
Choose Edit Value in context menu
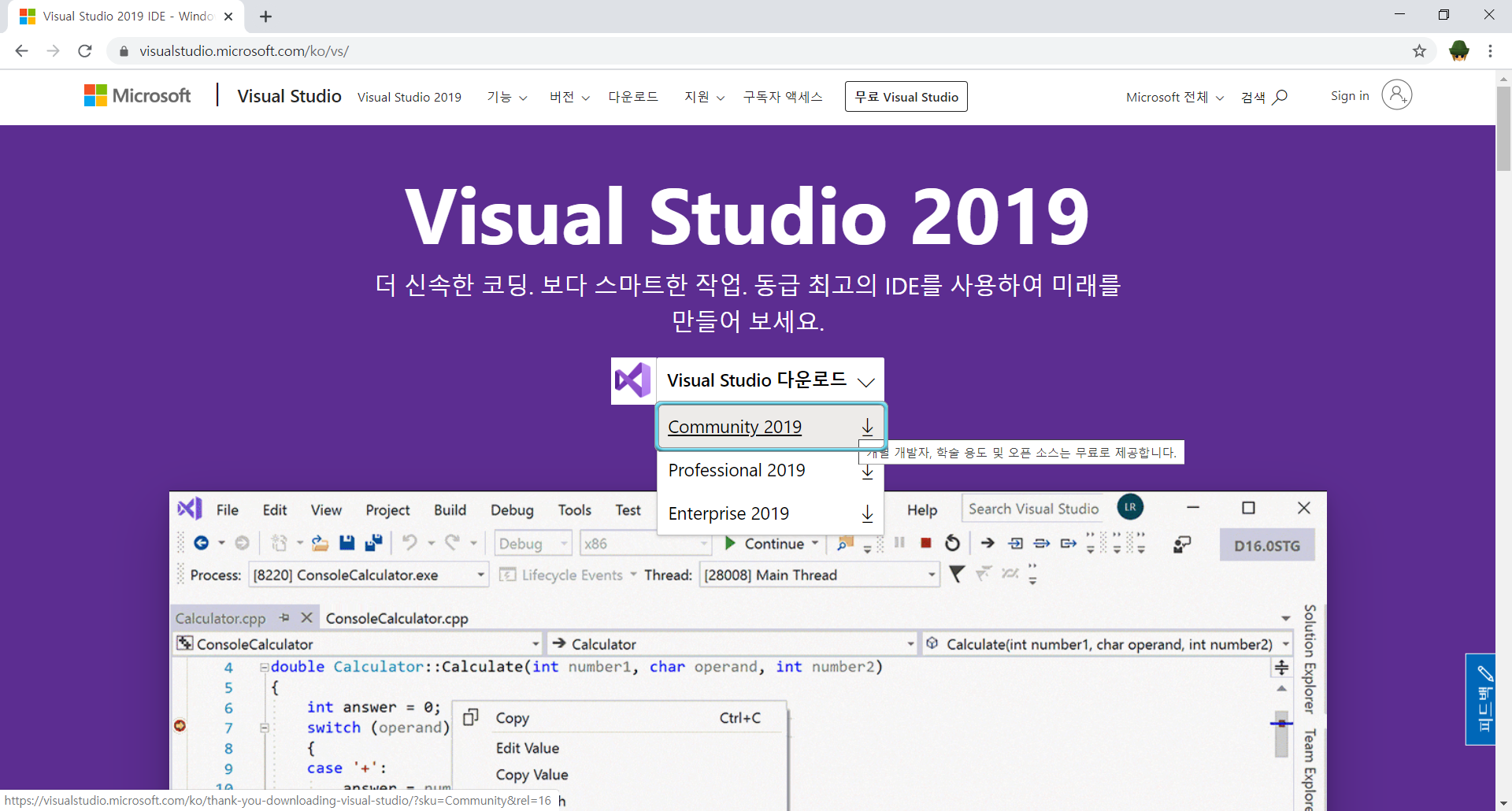tap(528, 748)
